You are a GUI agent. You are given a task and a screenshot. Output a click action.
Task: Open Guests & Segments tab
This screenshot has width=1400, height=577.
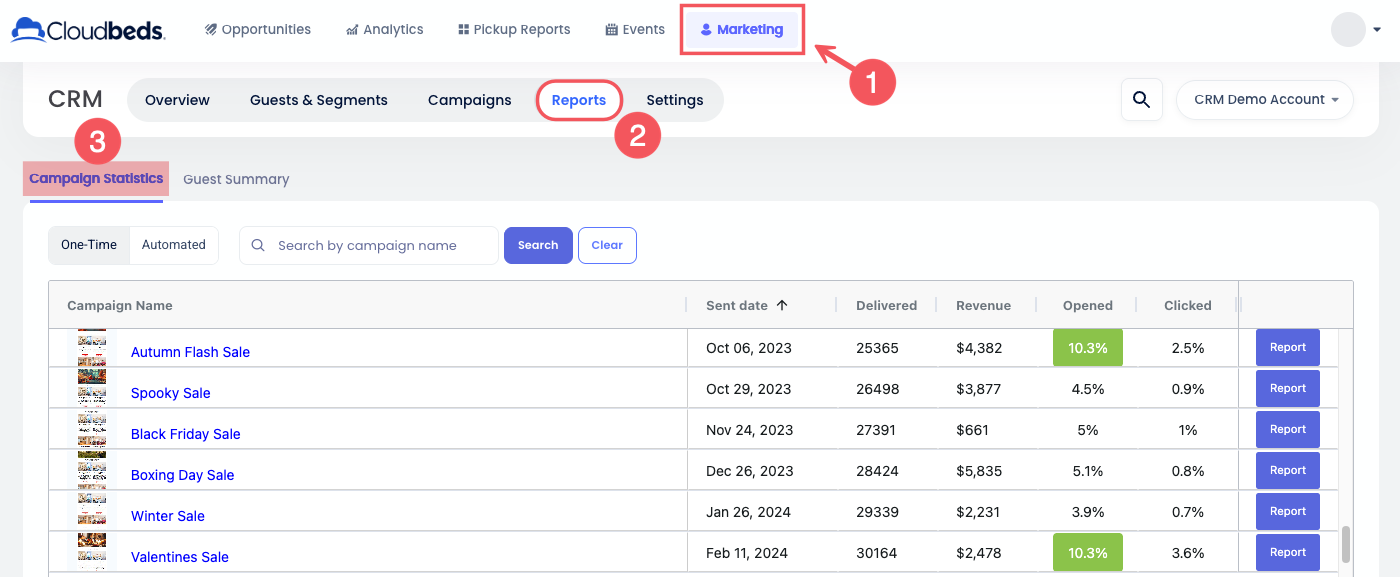point(318,100)
